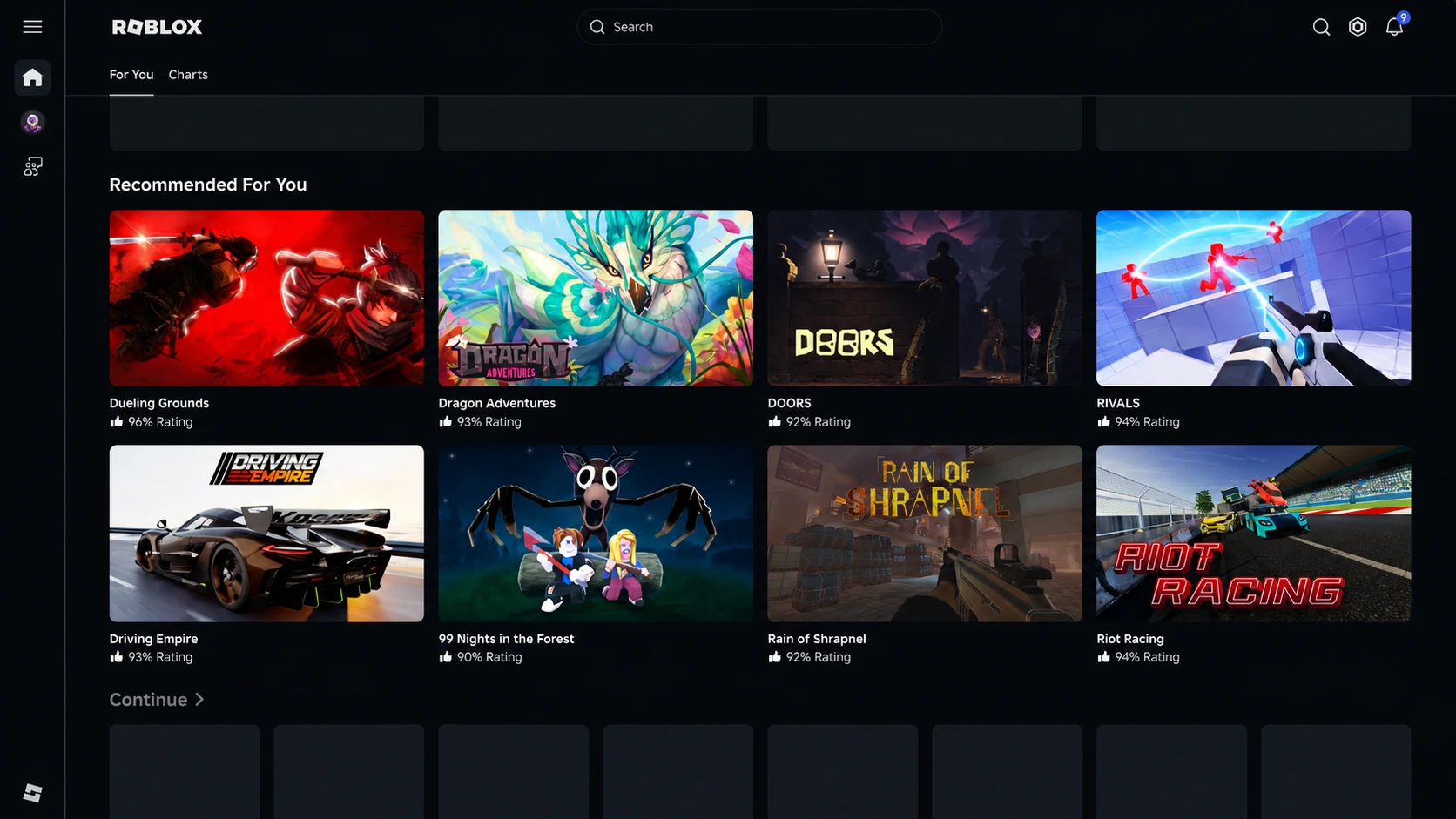Click 94% Rating under RIVALS
This screenshot has height=819, width=1456.
(x=1148, y=422)
